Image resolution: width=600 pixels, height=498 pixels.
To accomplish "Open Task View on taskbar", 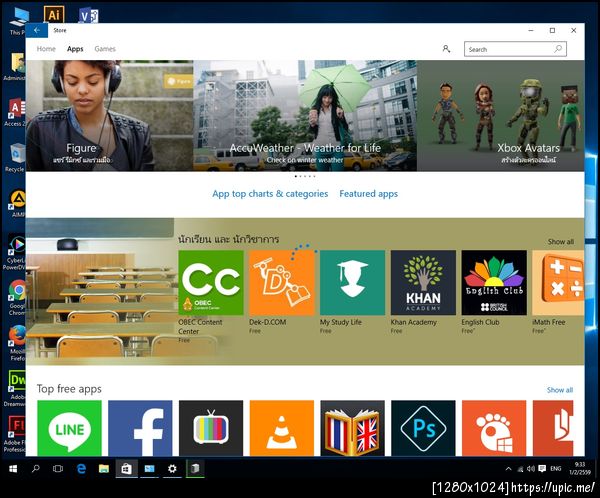I will [58, 469].
